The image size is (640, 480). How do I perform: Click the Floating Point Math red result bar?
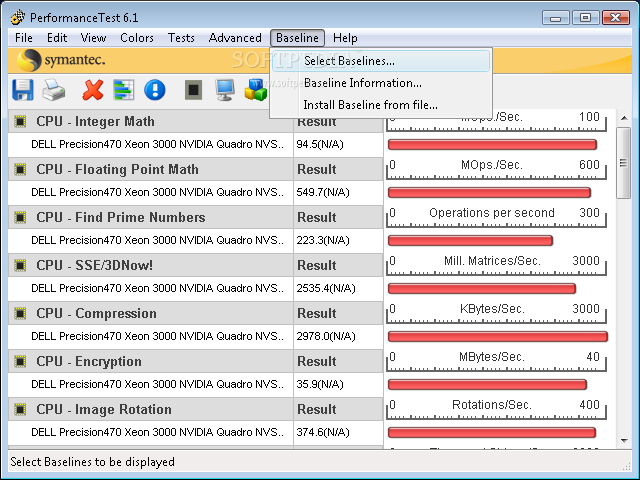pyautogui.click(x=489, y=192)
